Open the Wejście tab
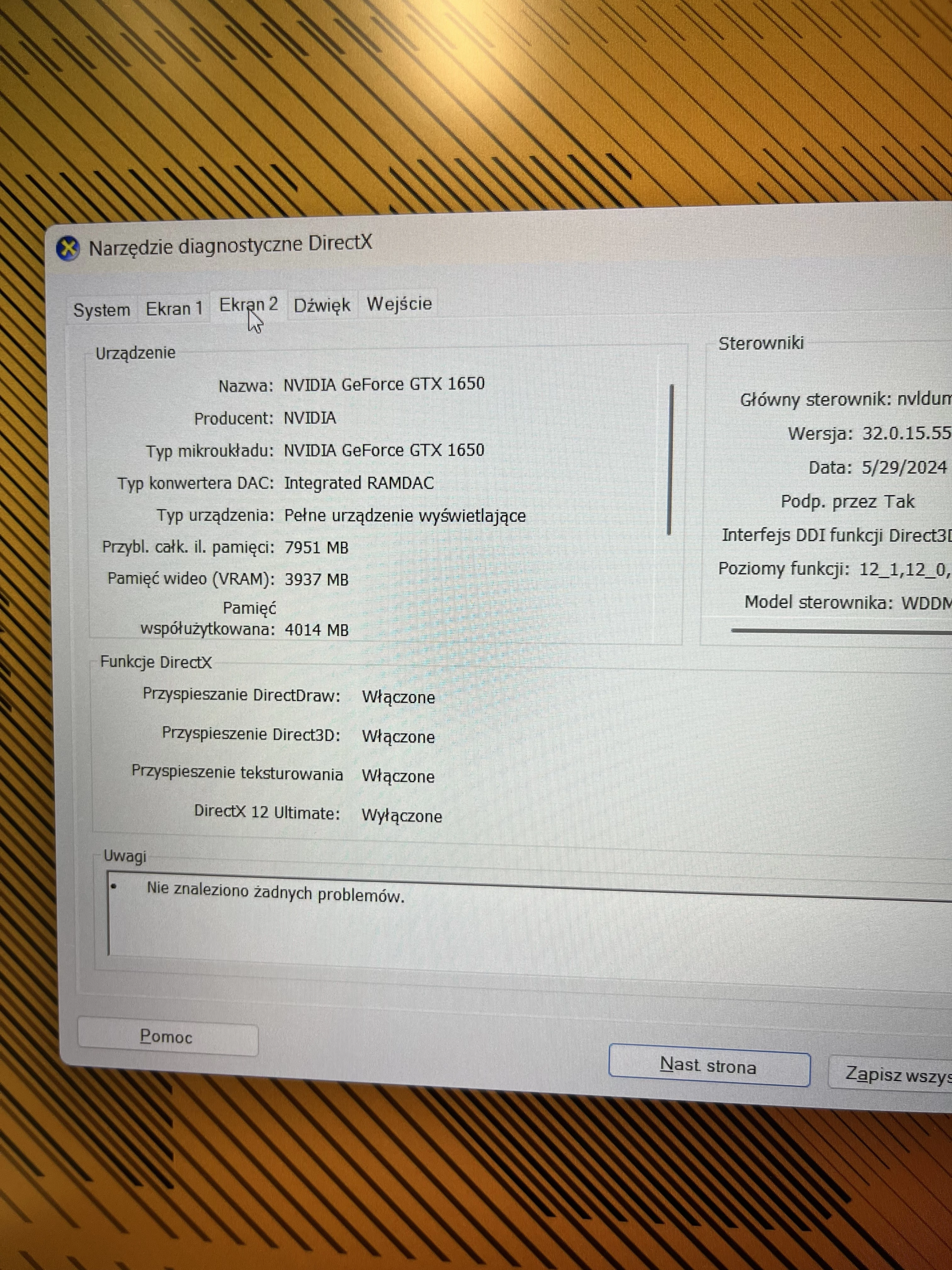The image size is (952, 1270). click(400, 303)
